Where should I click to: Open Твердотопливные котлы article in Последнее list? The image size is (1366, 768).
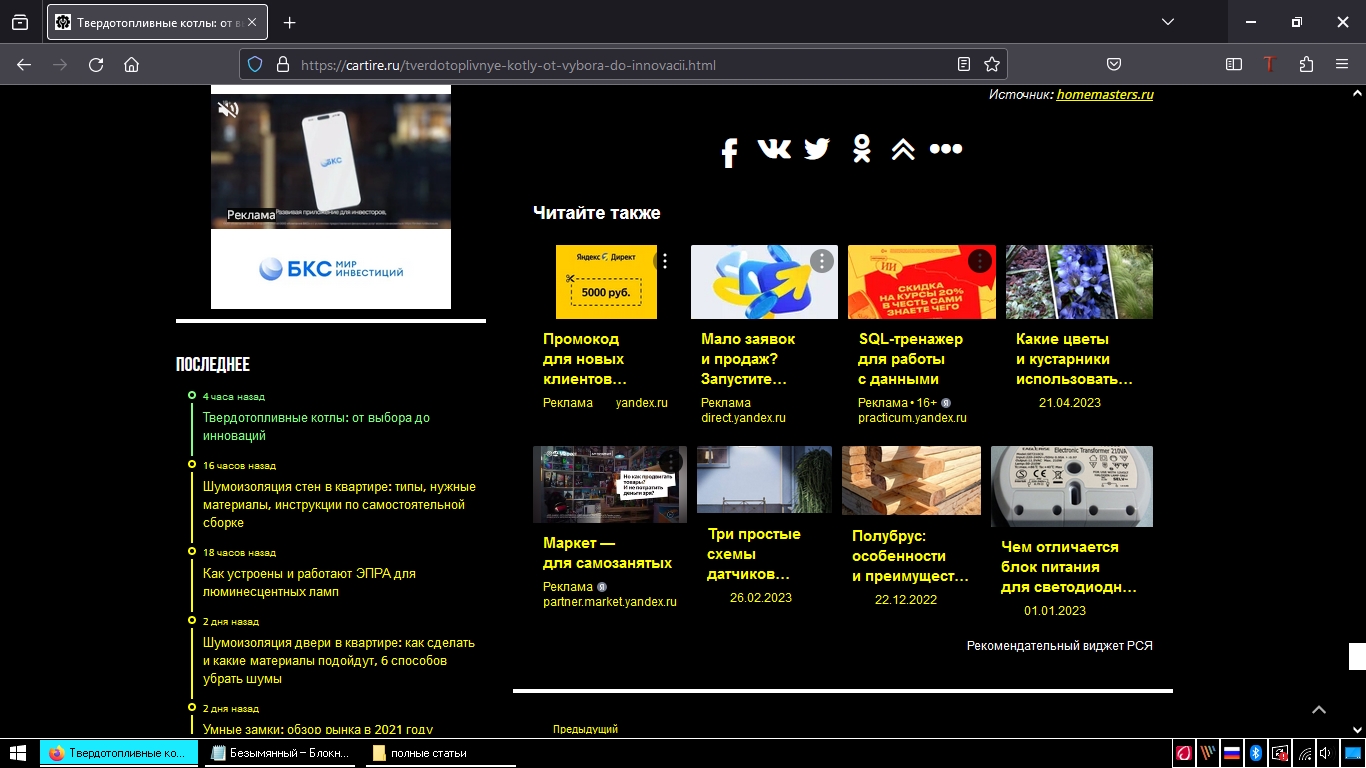pos(316,427)
